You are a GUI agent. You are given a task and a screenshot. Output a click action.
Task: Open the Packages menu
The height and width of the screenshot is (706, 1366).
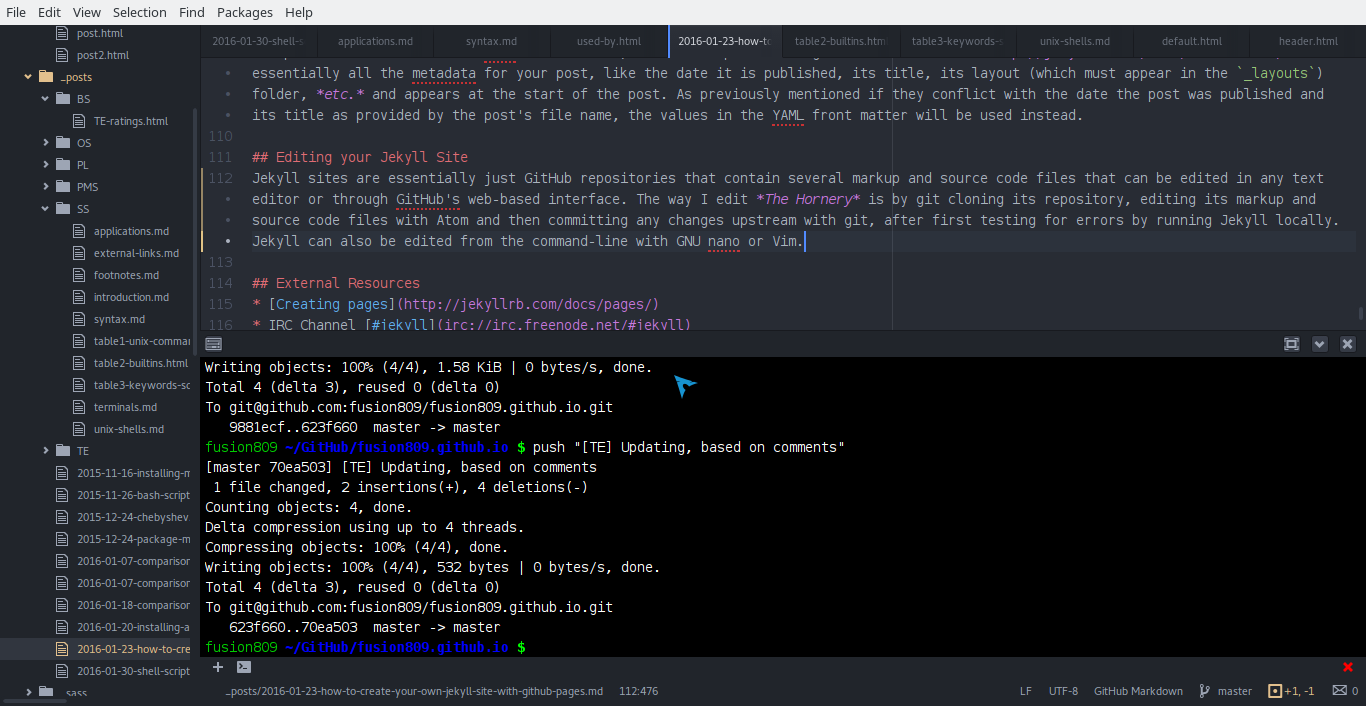(x=244, y=12)
